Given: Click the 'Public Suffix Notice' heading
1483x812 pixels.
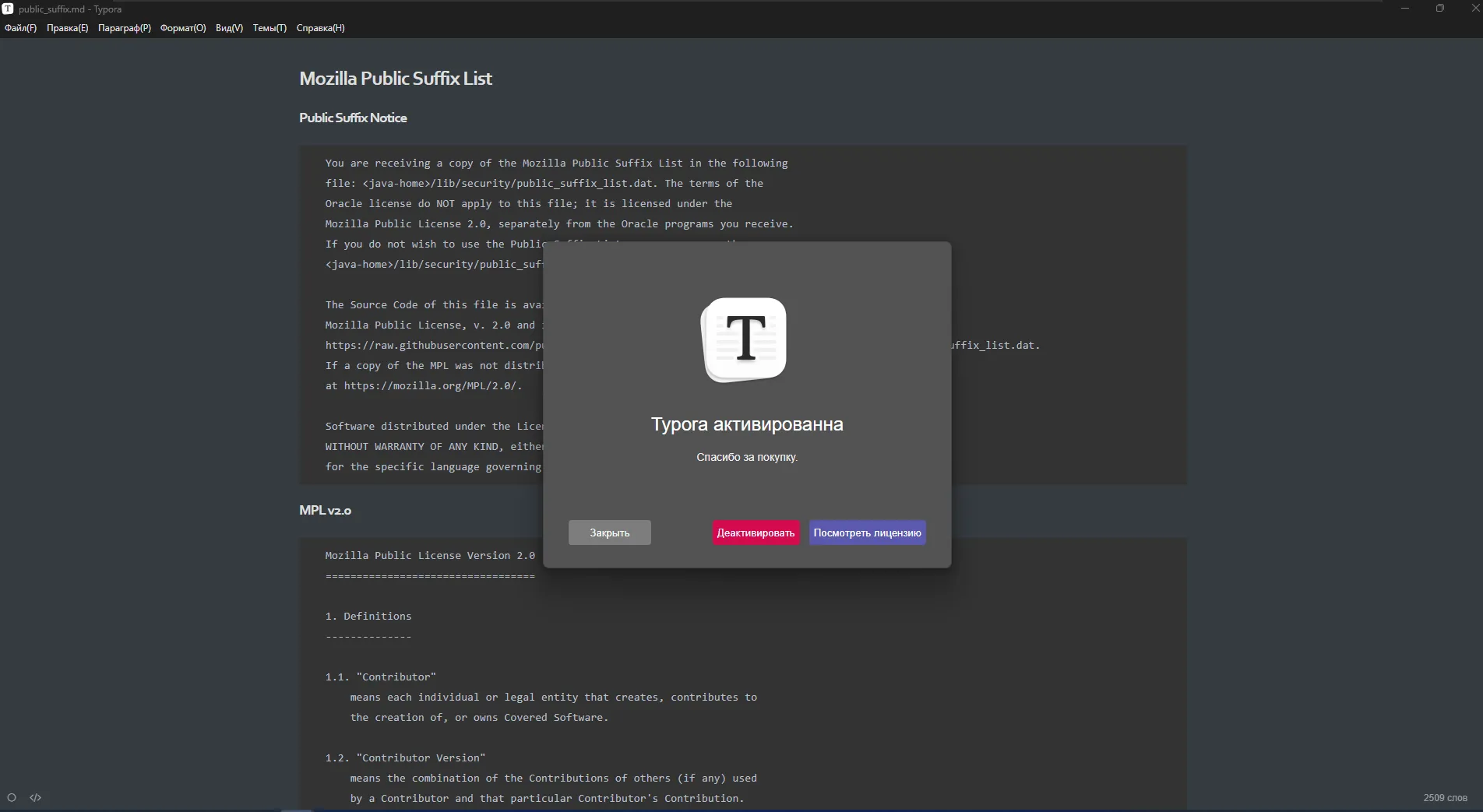Looking at the screenshot, I should [353, 118].
